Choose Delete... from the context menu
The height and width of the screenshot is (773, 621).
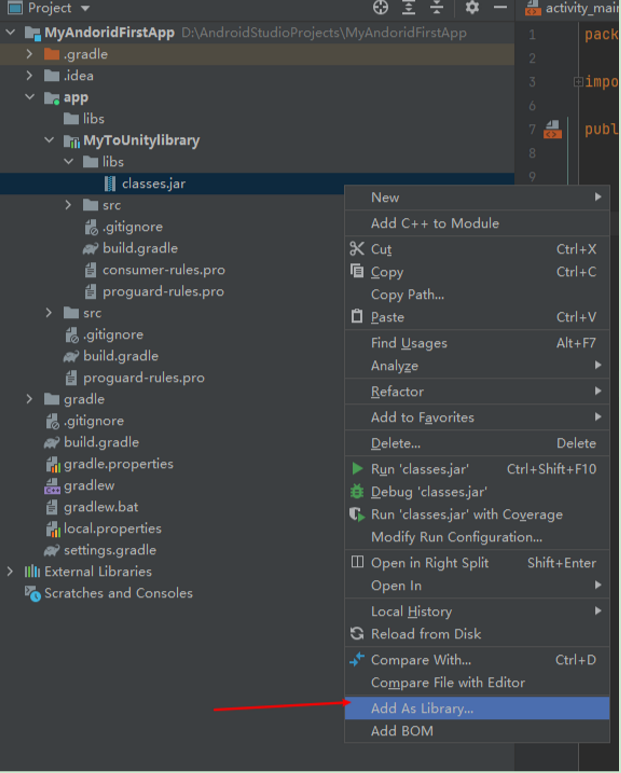(477, 444)
